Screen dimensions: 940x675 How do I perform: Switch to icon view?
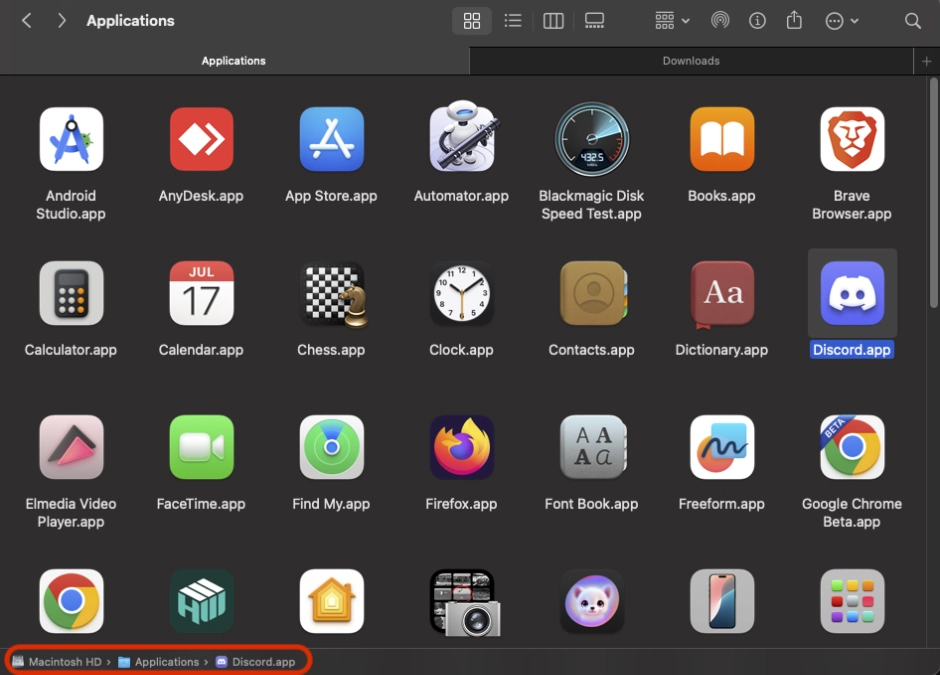[472, 21]
